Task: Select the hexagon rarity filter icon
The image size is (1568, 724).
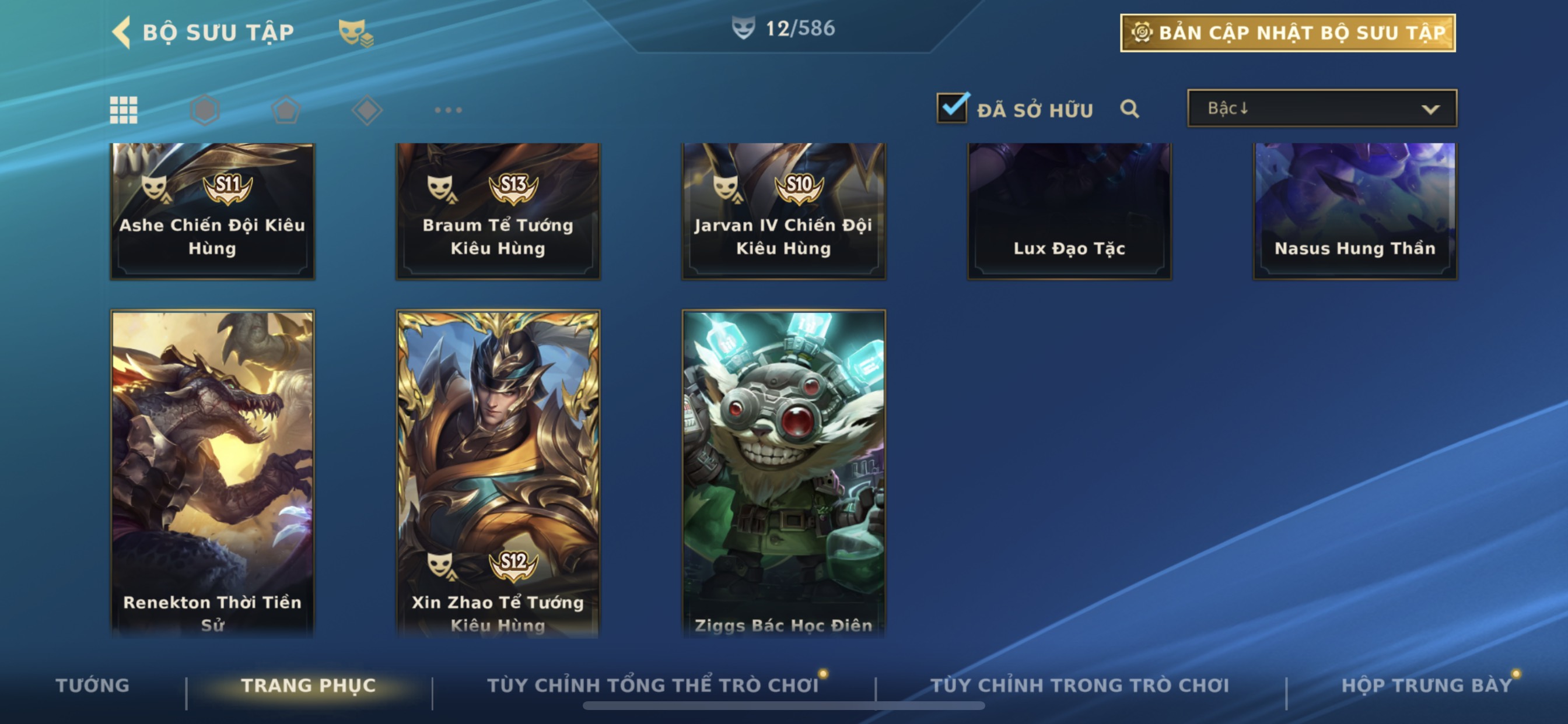Action: (x=205, y=110)
